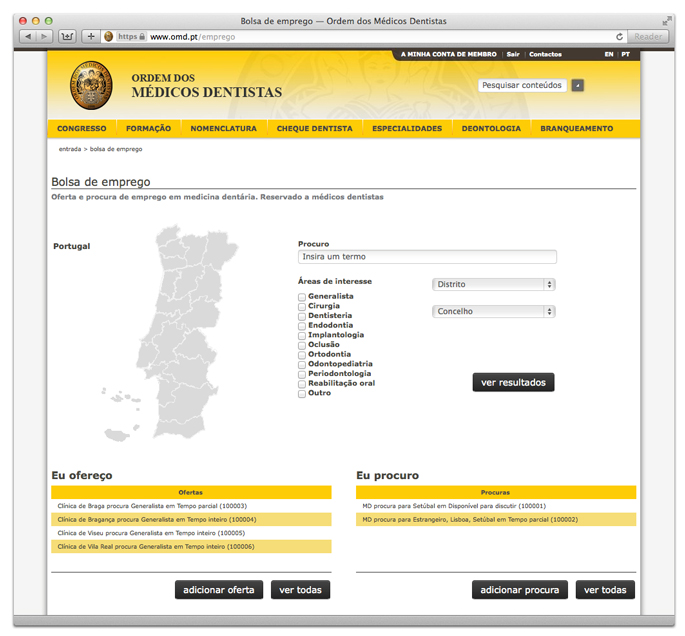Open the Safari top sites/history icon
Image resolution: width=685 pixels, height=636 pixels.
pos(68,36)
